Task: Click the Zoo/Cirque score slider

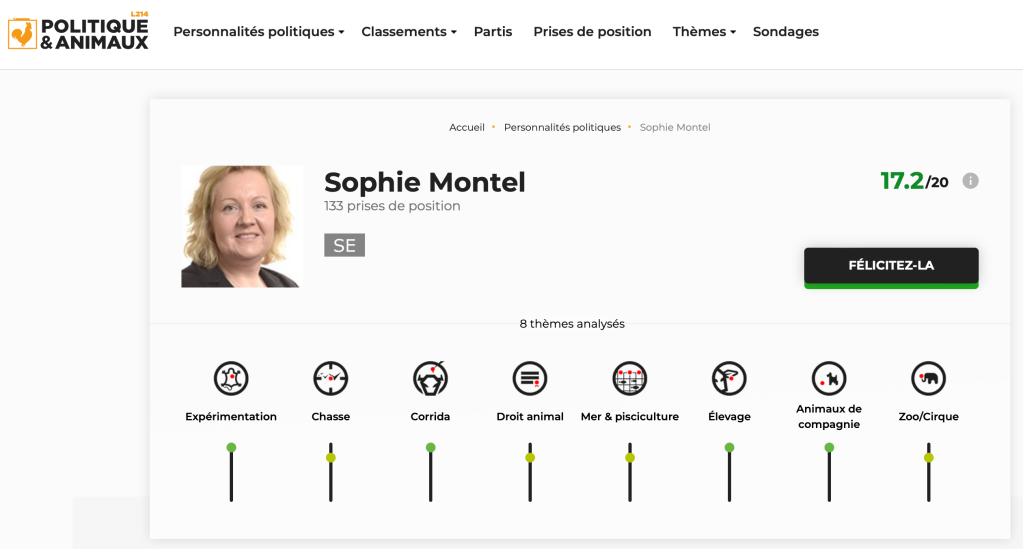Action: pyautogui.click(x=928, y=472)
